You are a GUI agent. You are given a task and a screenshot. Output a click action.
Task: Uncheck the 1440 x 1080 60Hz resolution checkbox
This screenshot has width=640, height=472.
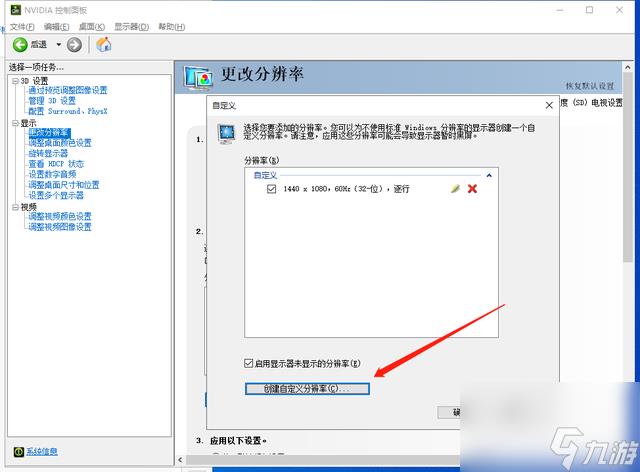(x=271, y=189)
